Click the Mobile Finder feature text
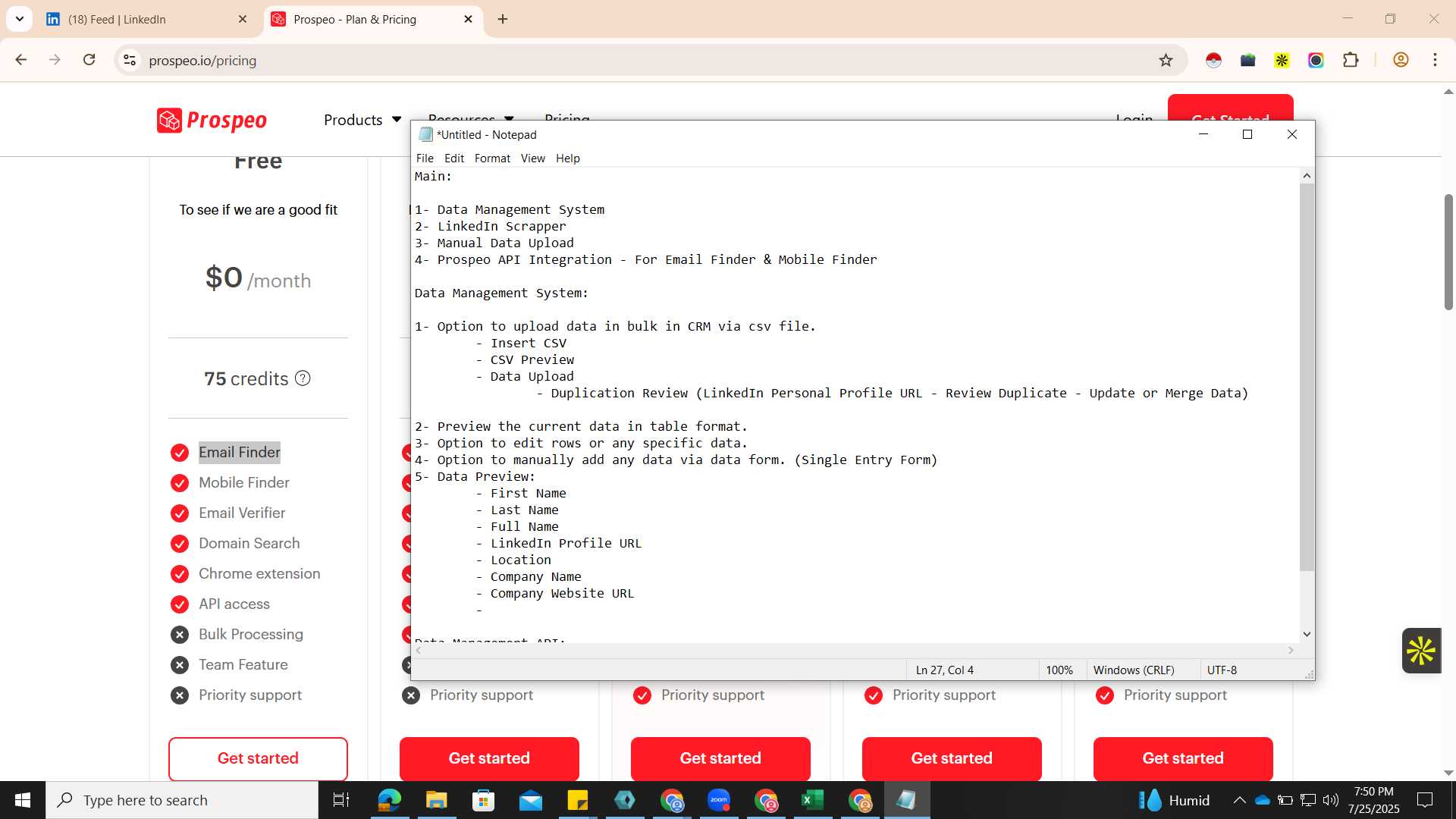 click(244, 483)
